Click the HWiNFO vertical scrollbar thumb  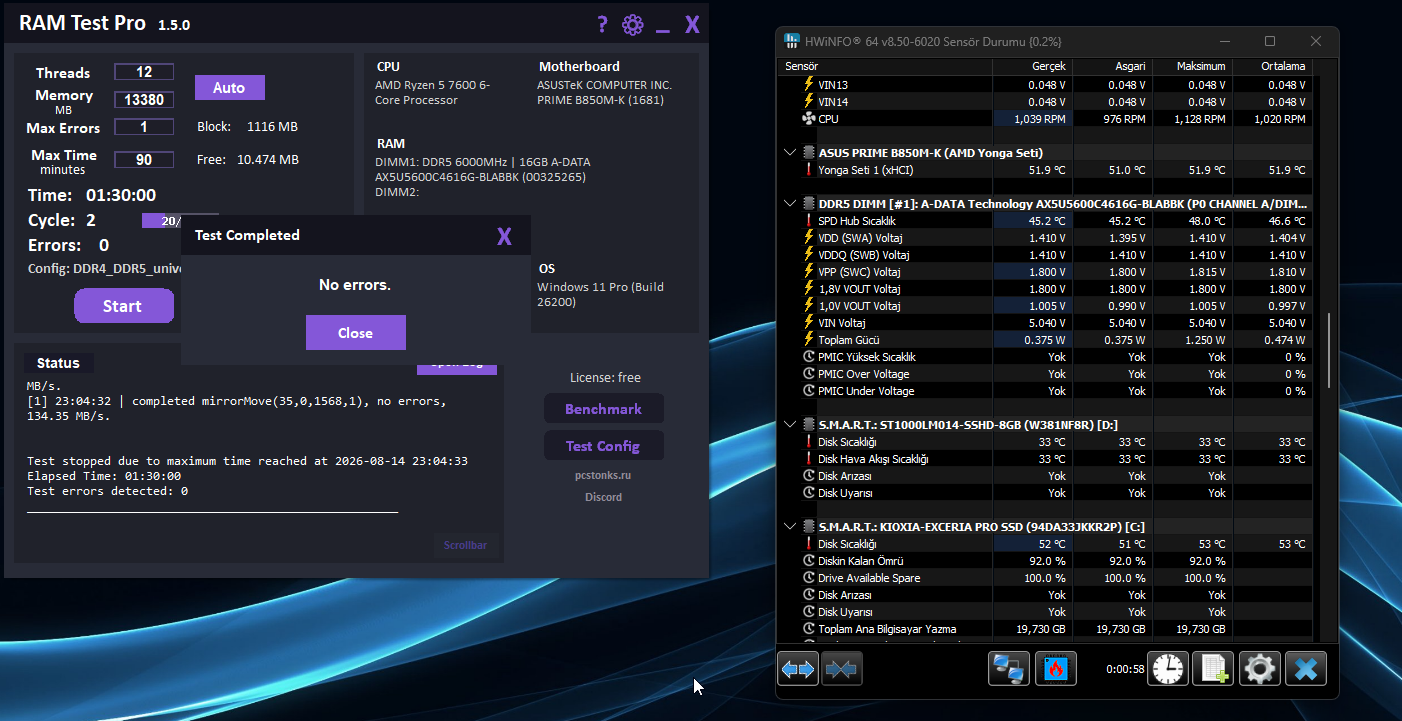(x=1328, y=350)
